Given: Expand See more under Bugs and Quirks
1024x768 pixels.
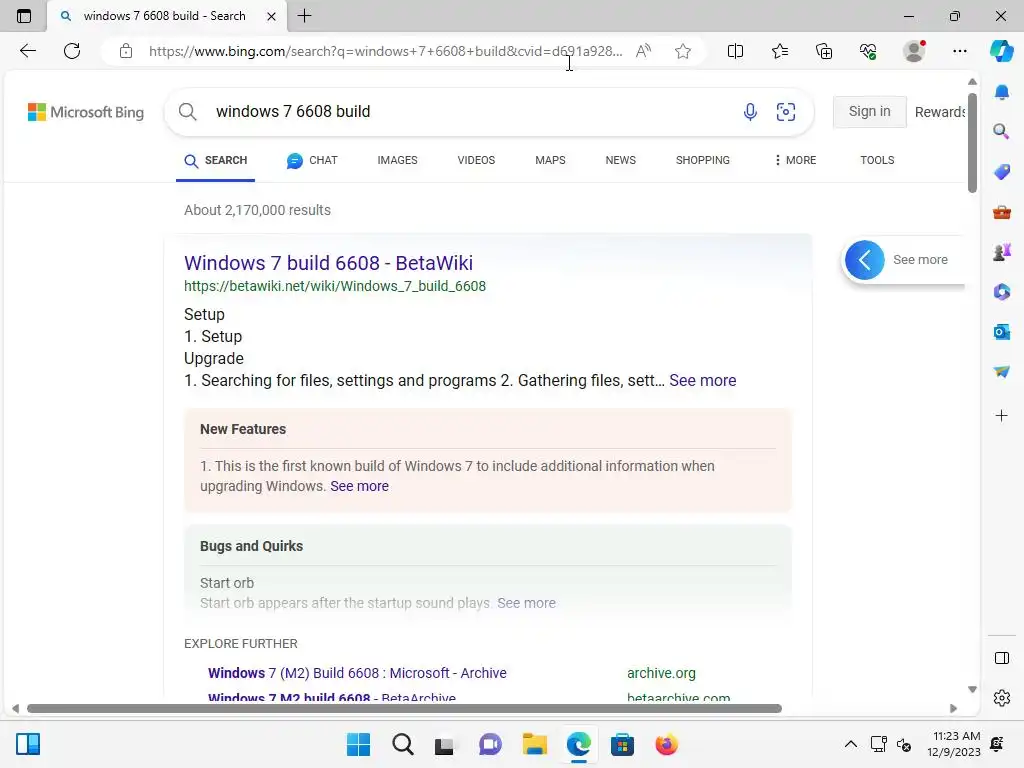Looking at the screenshot, I should [526, 603].
